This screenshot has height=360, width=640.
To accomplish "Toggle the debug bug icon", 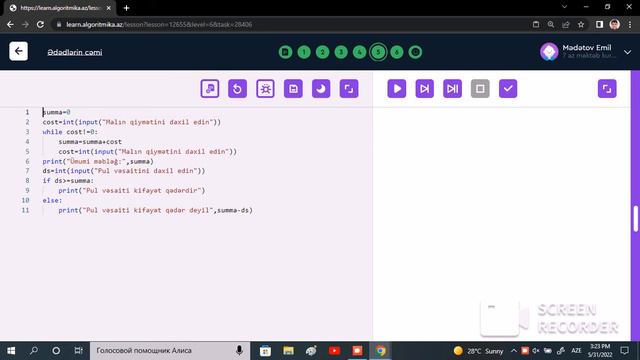I will [x=265, y=89].
